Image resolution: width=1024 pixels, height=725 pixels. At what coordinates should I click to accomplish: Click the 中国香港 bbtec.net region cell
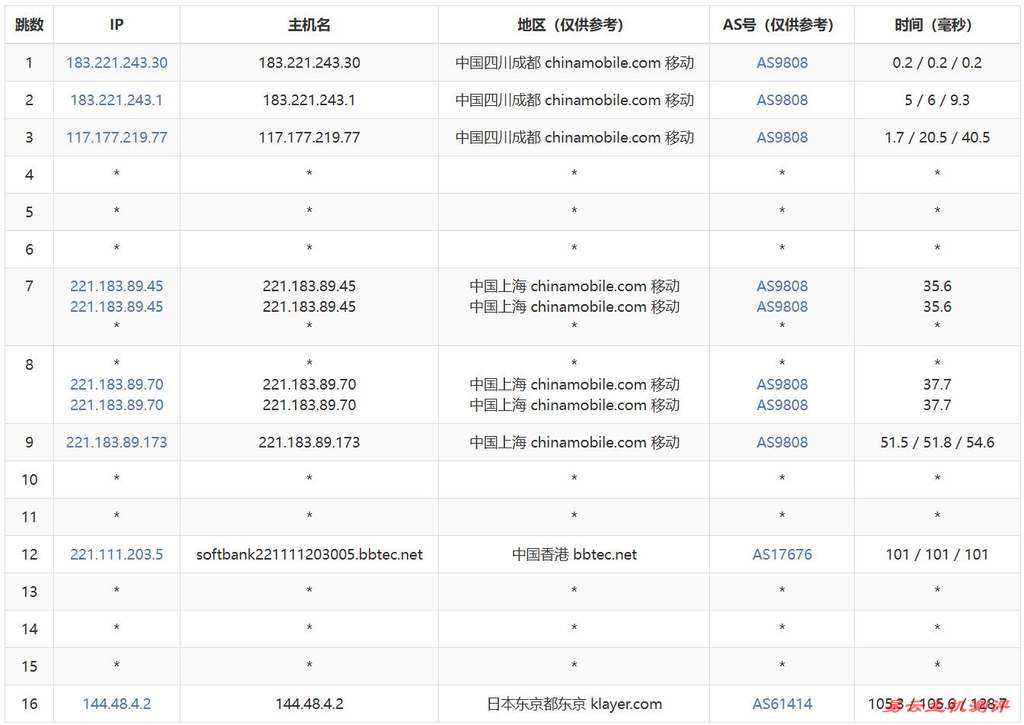click(574, 554)
